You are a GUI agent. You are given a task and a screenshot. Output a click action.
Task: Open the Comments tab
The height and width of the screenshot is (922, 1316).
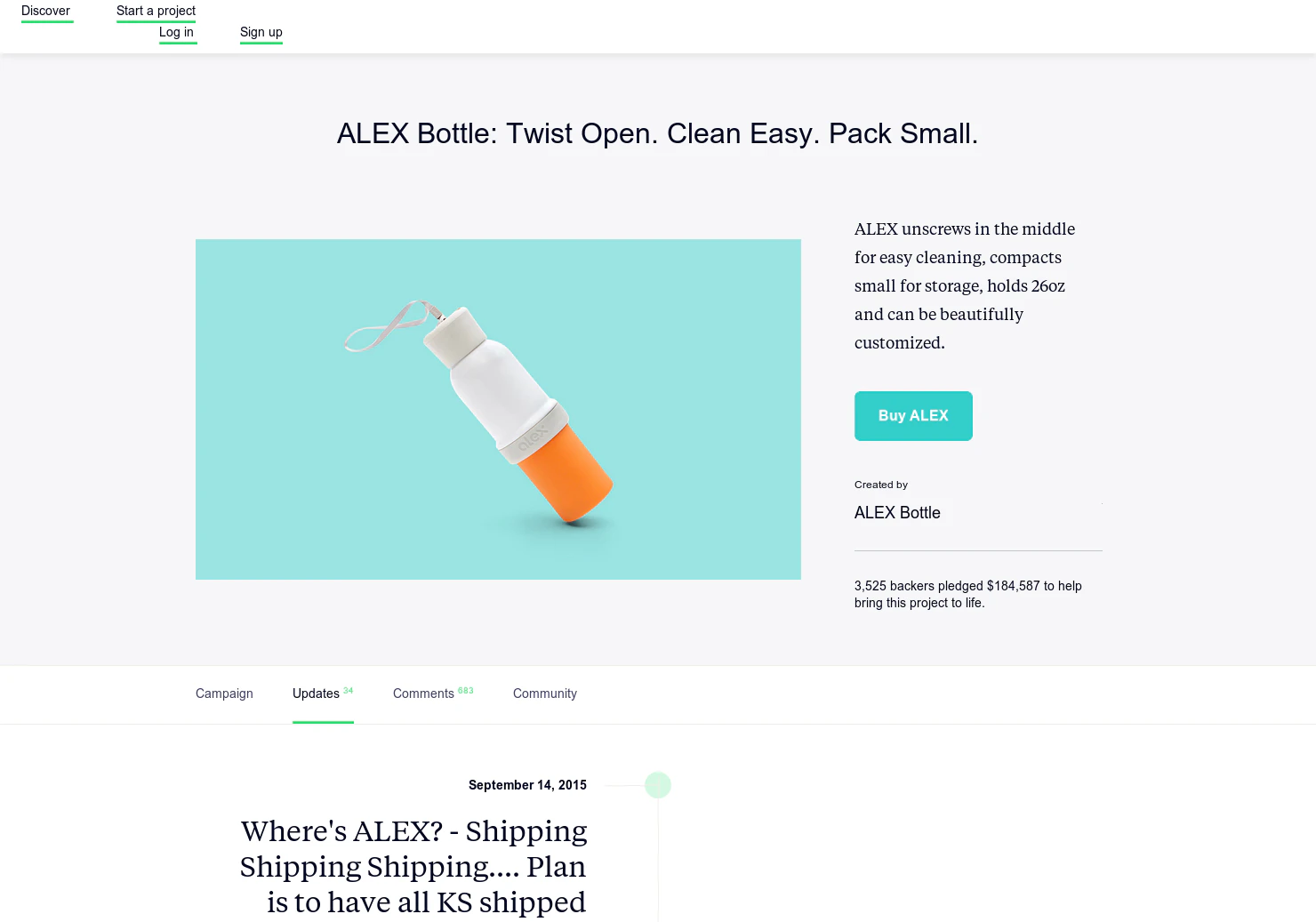(x=424, y=694)
